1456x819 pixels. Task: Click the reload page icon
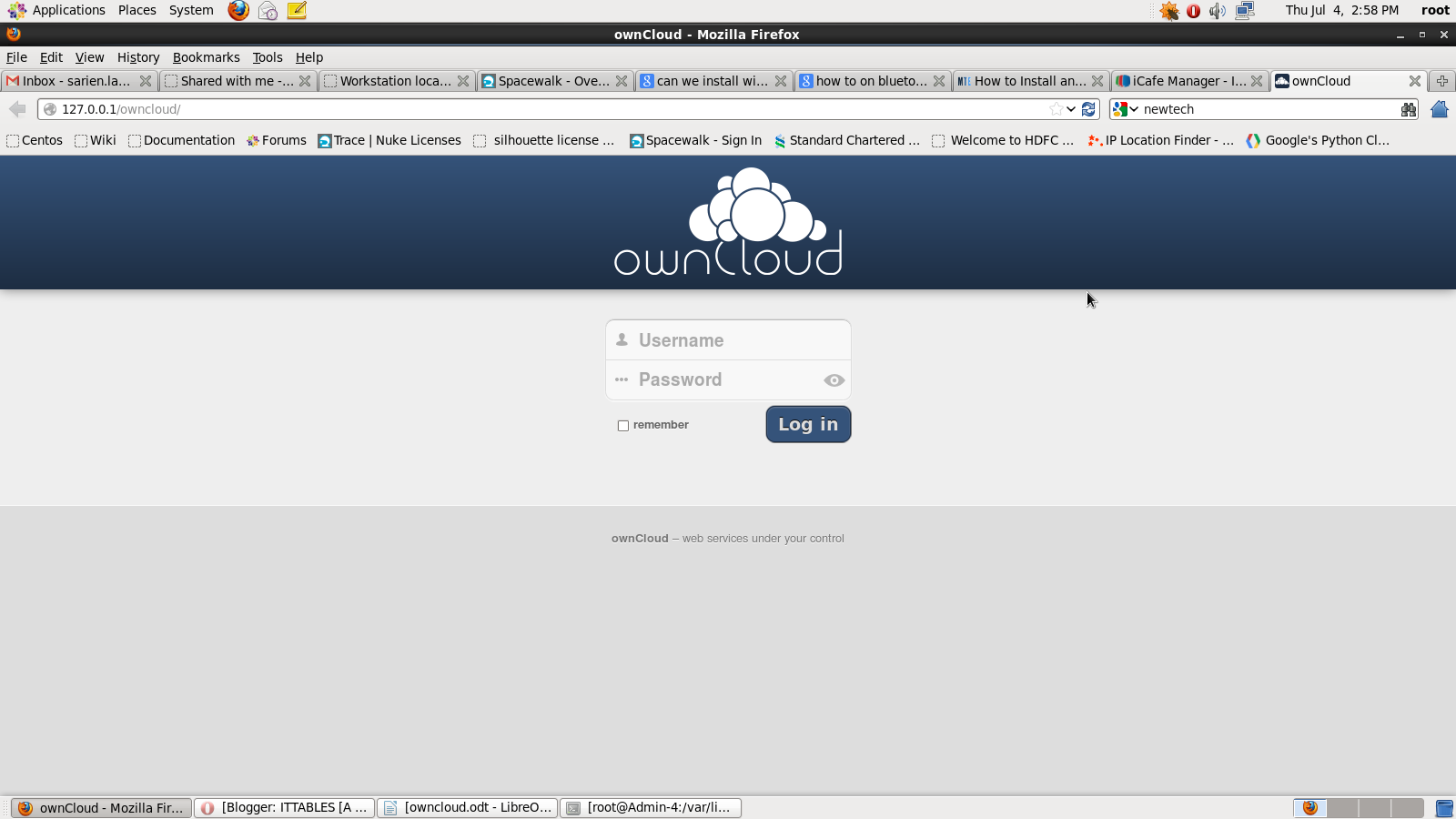[x=1089, y=109]
